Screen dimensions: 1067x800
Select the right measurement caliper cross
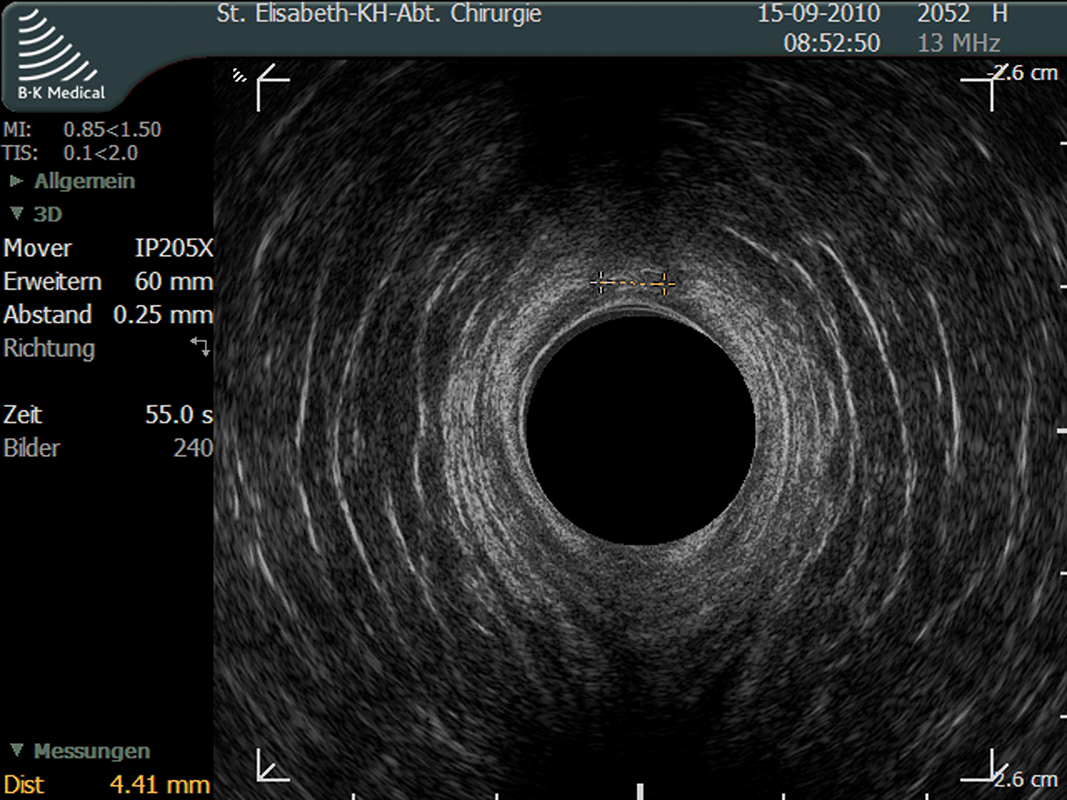tap(664, 283)
